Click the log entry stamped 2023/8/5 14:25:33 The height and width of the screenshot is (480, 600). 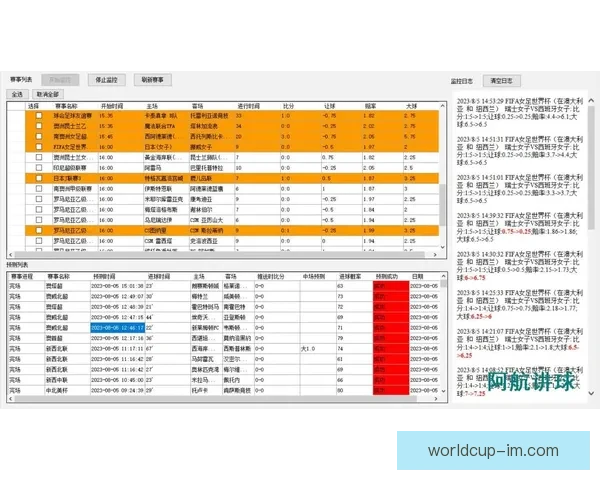pos(520,304)
